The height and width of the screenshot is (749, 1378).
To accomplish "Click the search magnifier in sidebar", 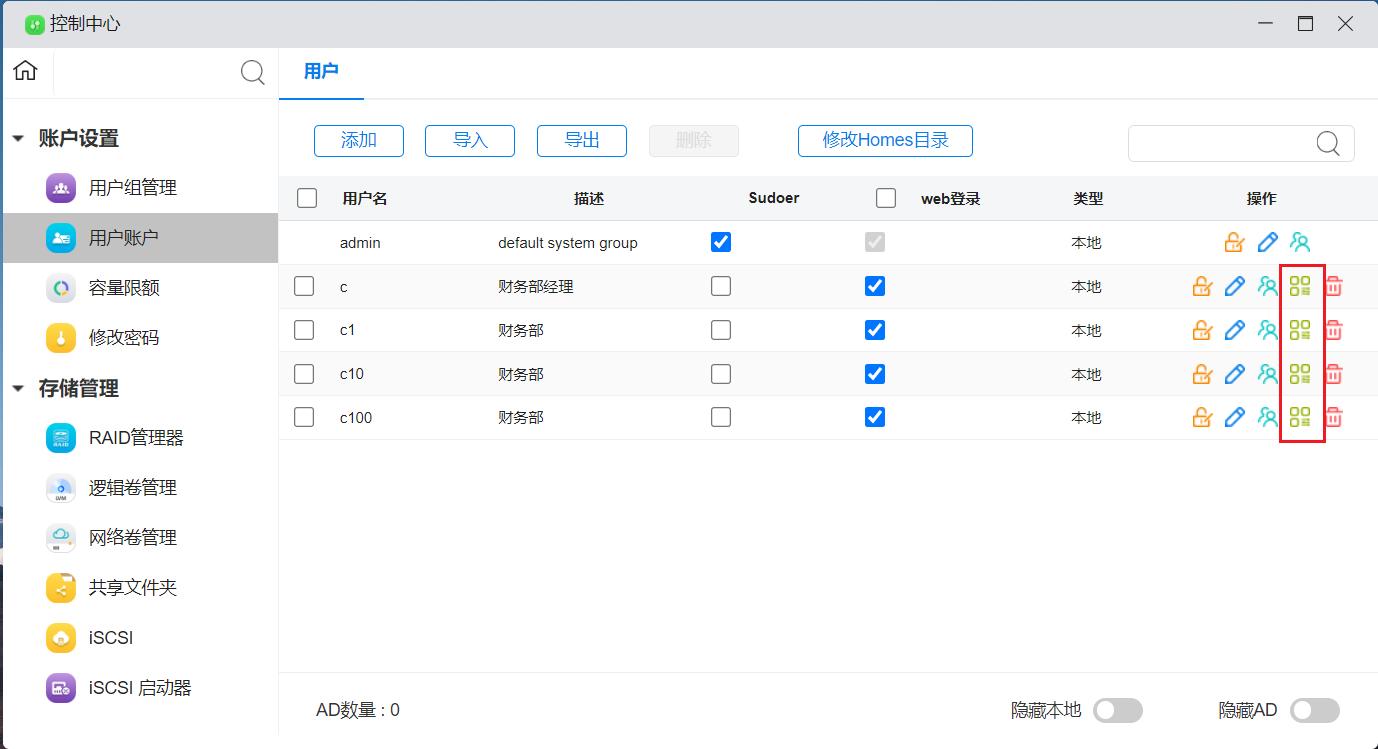I will (253, 72).
